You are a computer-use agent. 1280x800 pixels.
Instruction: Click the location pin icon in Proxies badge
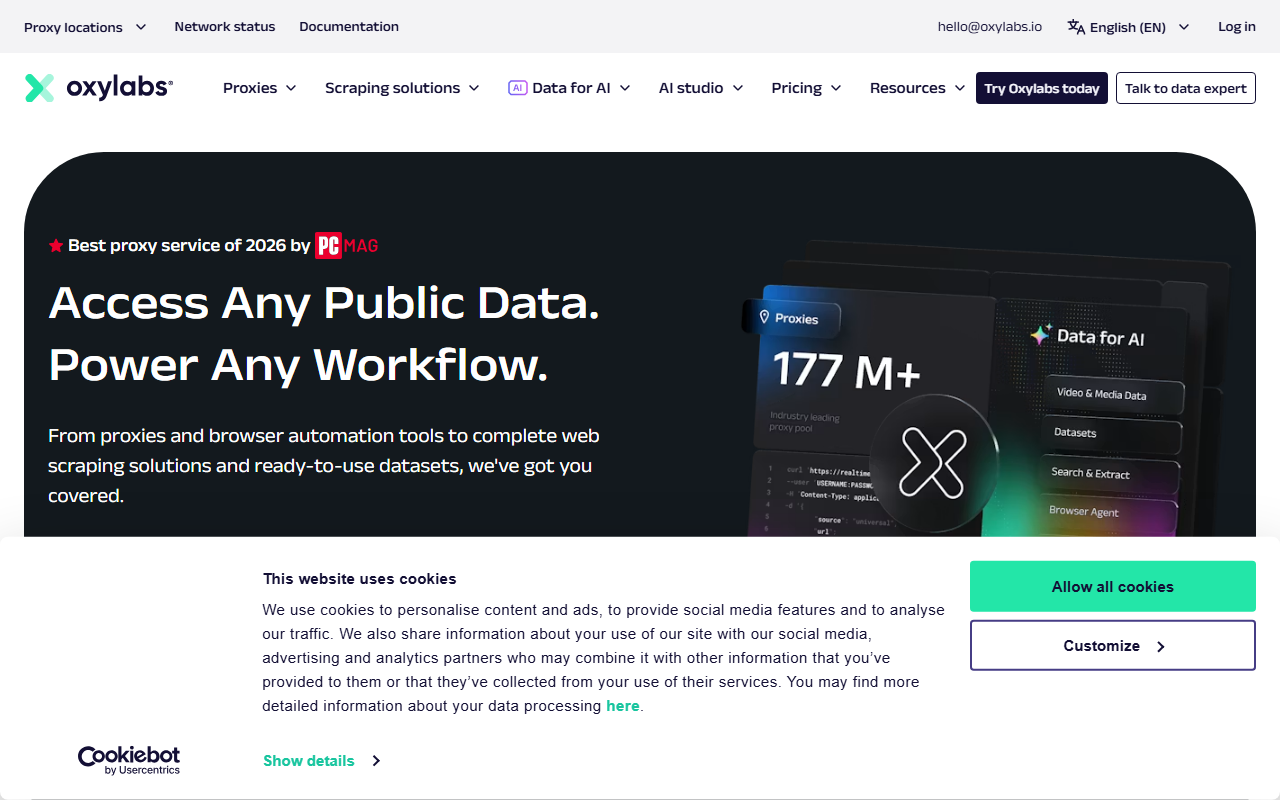coord(764,317)
